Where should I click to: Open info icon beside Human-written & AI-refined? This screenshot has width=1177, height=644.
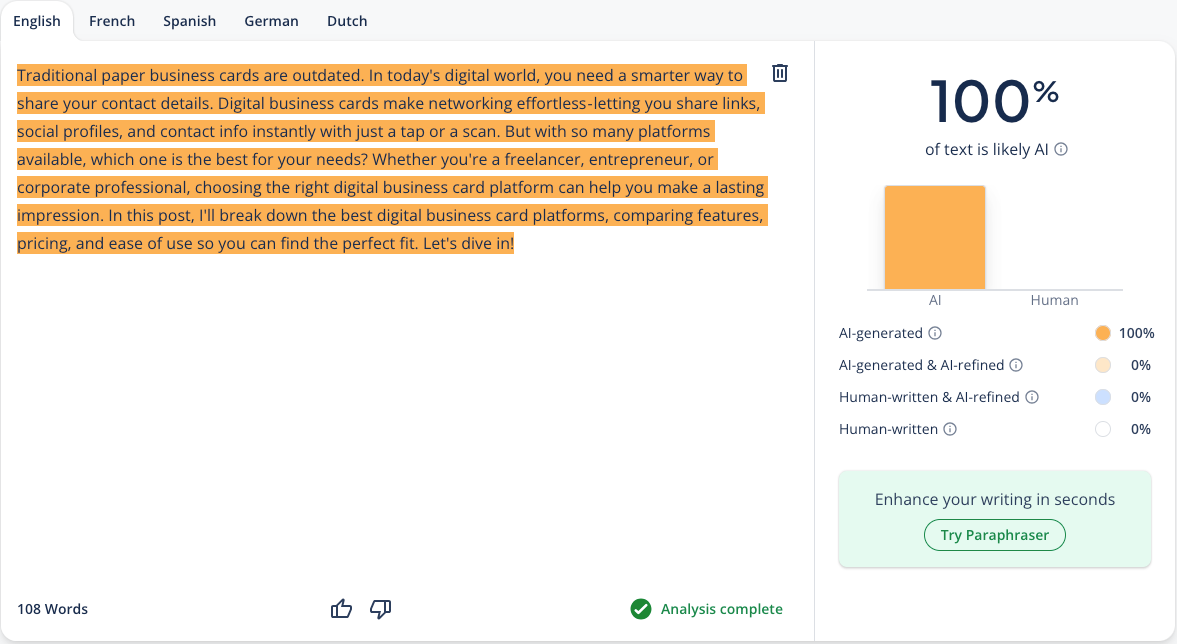click(1032, 397)
